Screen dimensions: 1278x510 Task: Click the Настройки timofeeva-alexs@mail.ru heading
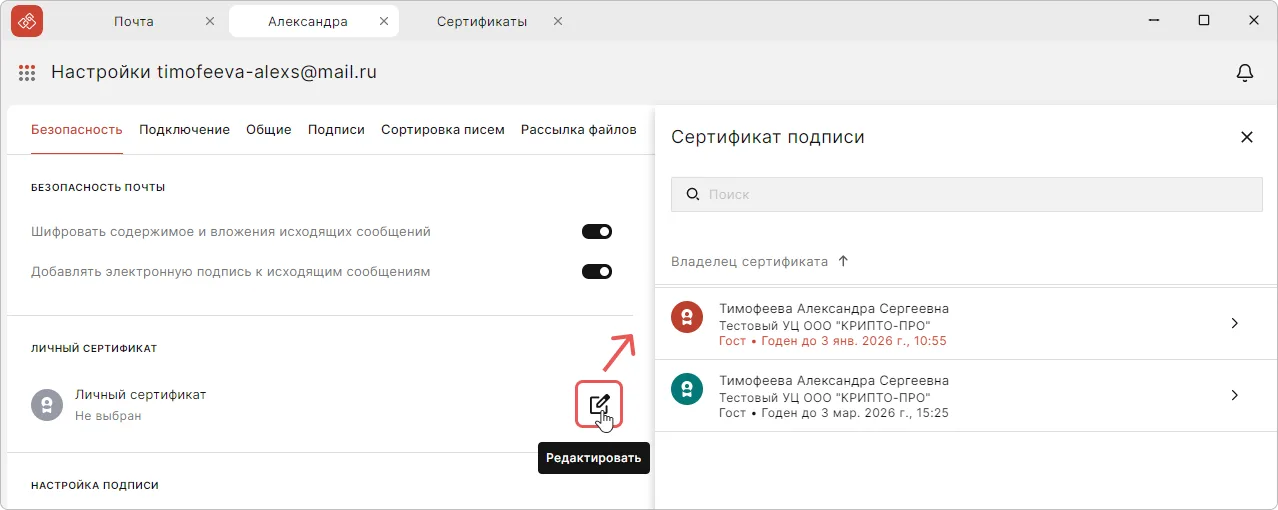click(214, 72)
